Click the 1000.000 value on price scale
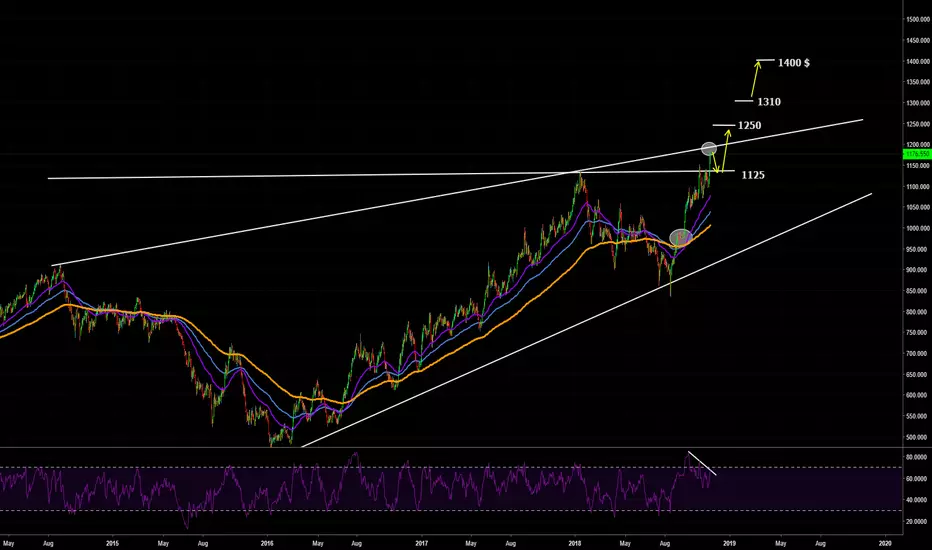Image resolution: width=932 pixels, height=550 pixels. [x=918, y=228]
